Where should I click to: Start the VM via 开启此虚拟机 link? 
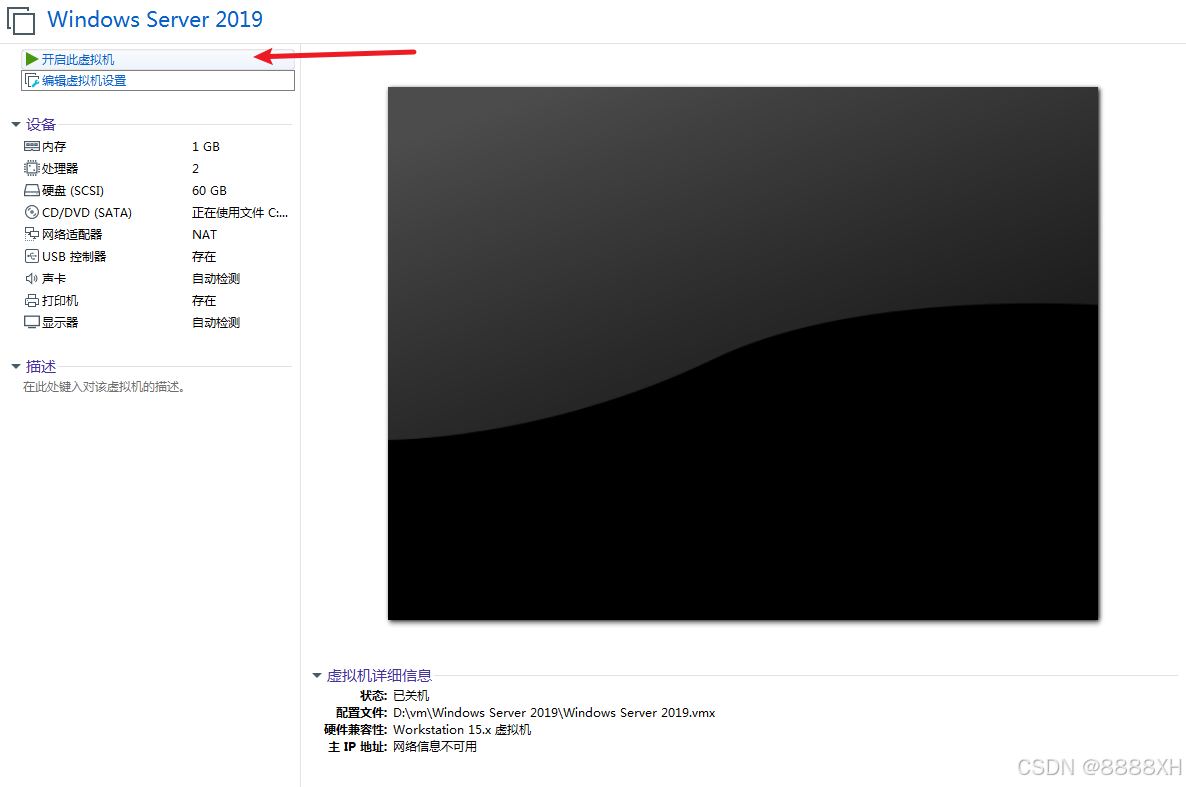point(78,59)
